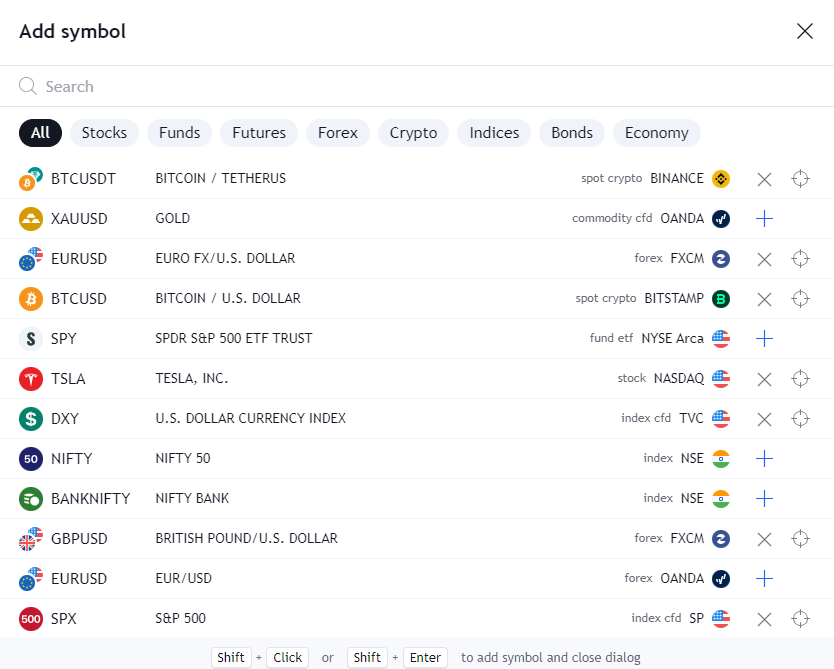Remove SPX S&P 500 symbol
This screenshot has width=834, height=669.
(764, 619)
